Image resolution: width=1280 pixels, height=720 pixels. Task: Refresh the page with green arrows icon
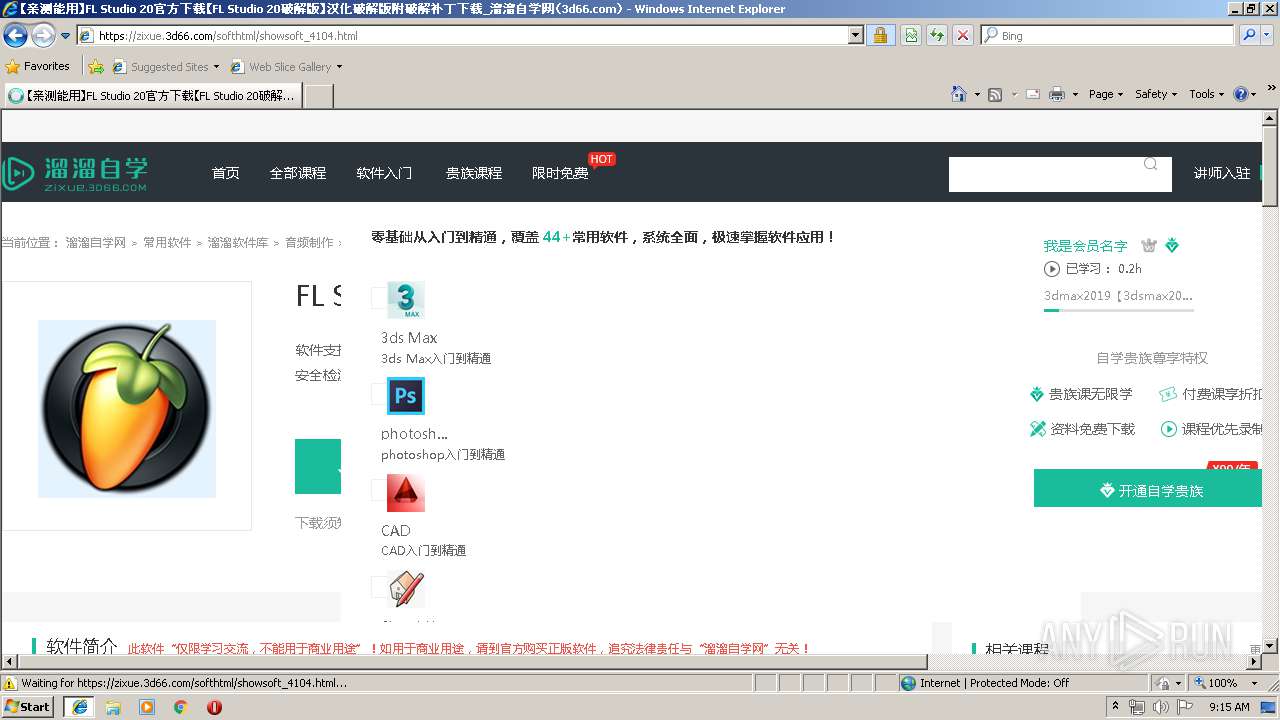pos(937,35)
